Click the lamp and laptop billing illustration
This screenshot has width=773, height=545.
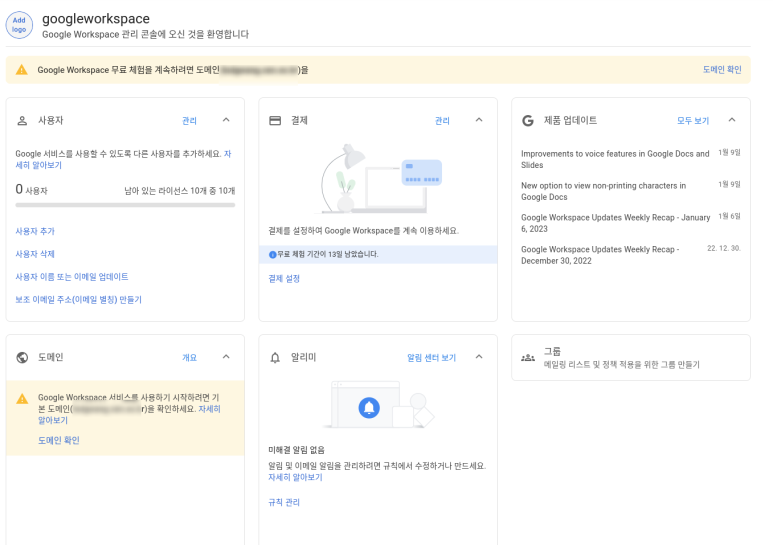[x=378, y=179]
